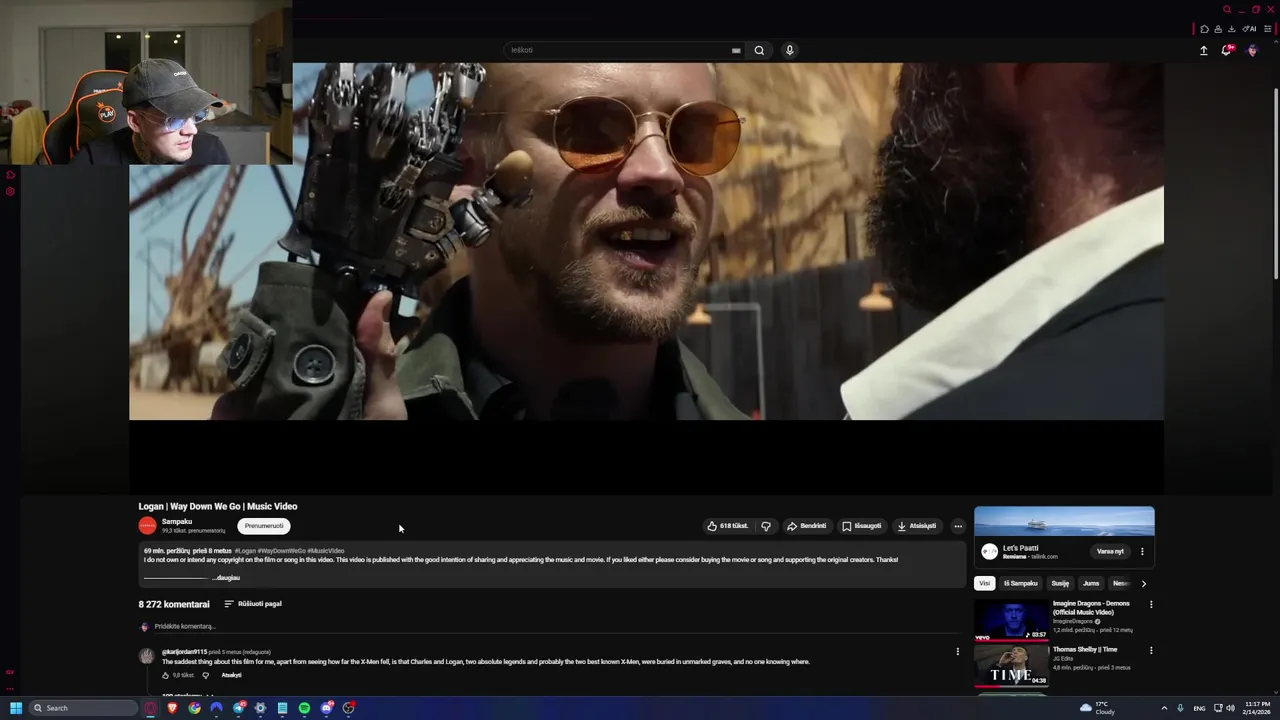Open the Sampaku channel name link

[177, 522]
